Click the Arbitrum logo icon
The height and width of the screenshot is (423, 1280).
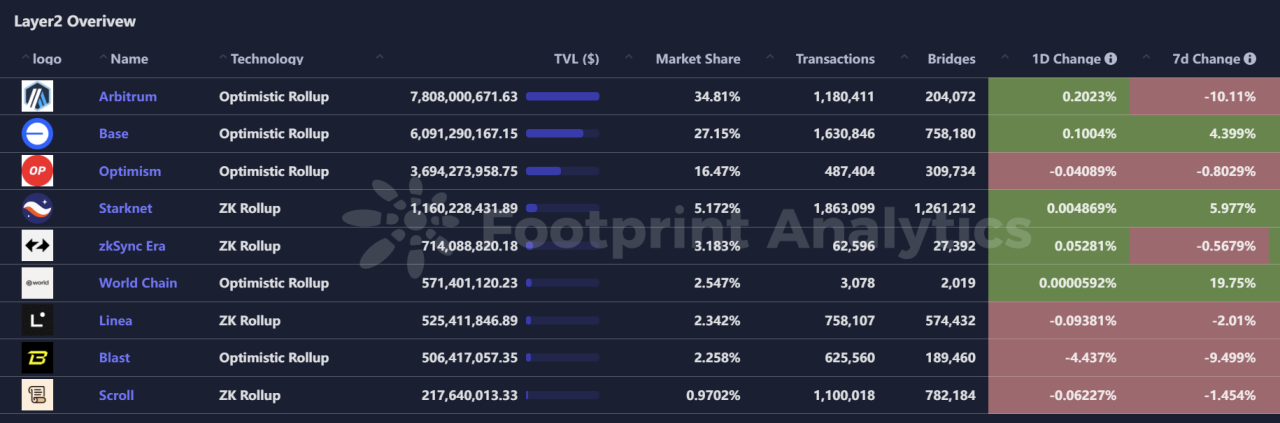(37, 96)
